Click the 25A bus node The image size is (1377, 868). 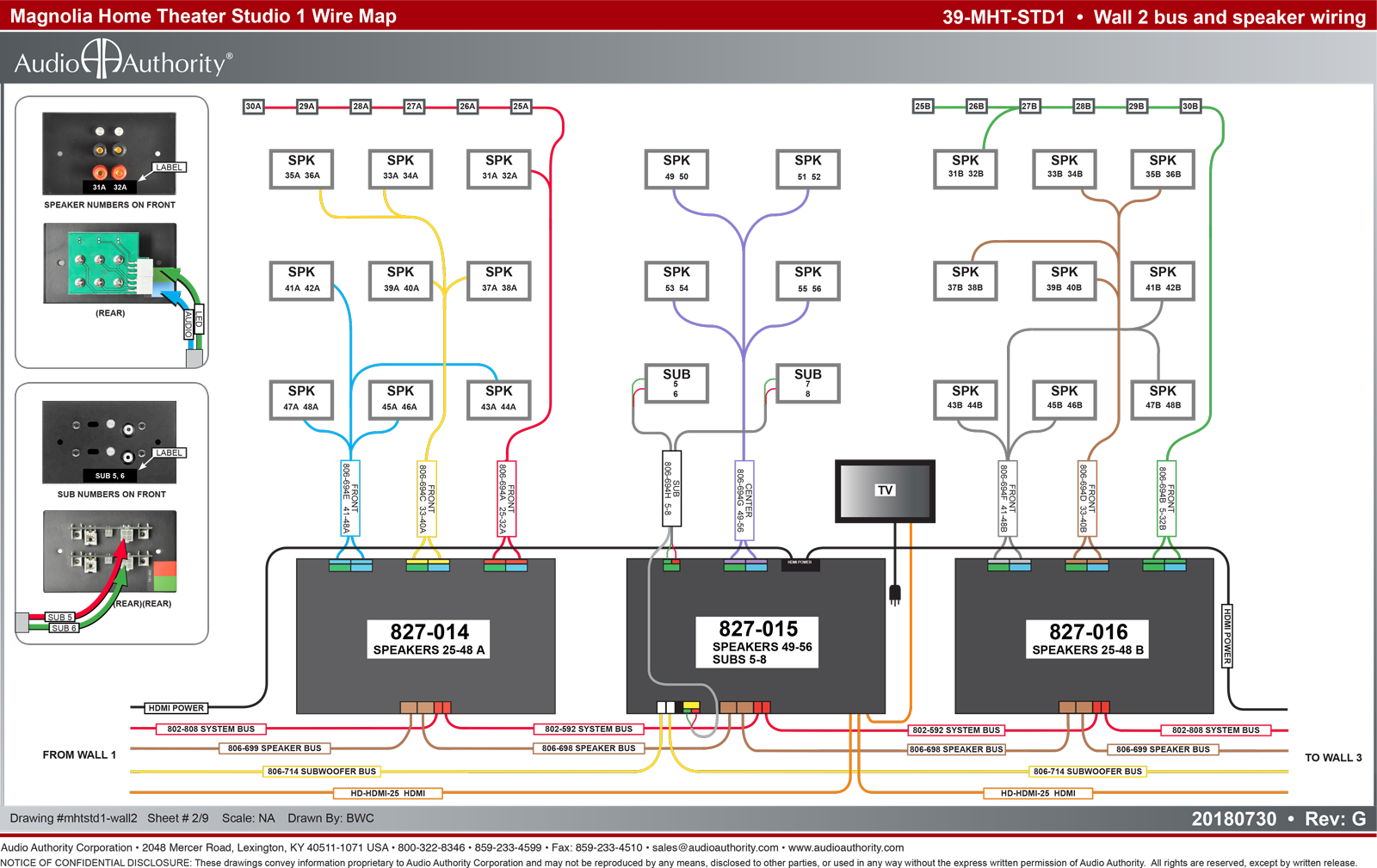click(521, 107)
